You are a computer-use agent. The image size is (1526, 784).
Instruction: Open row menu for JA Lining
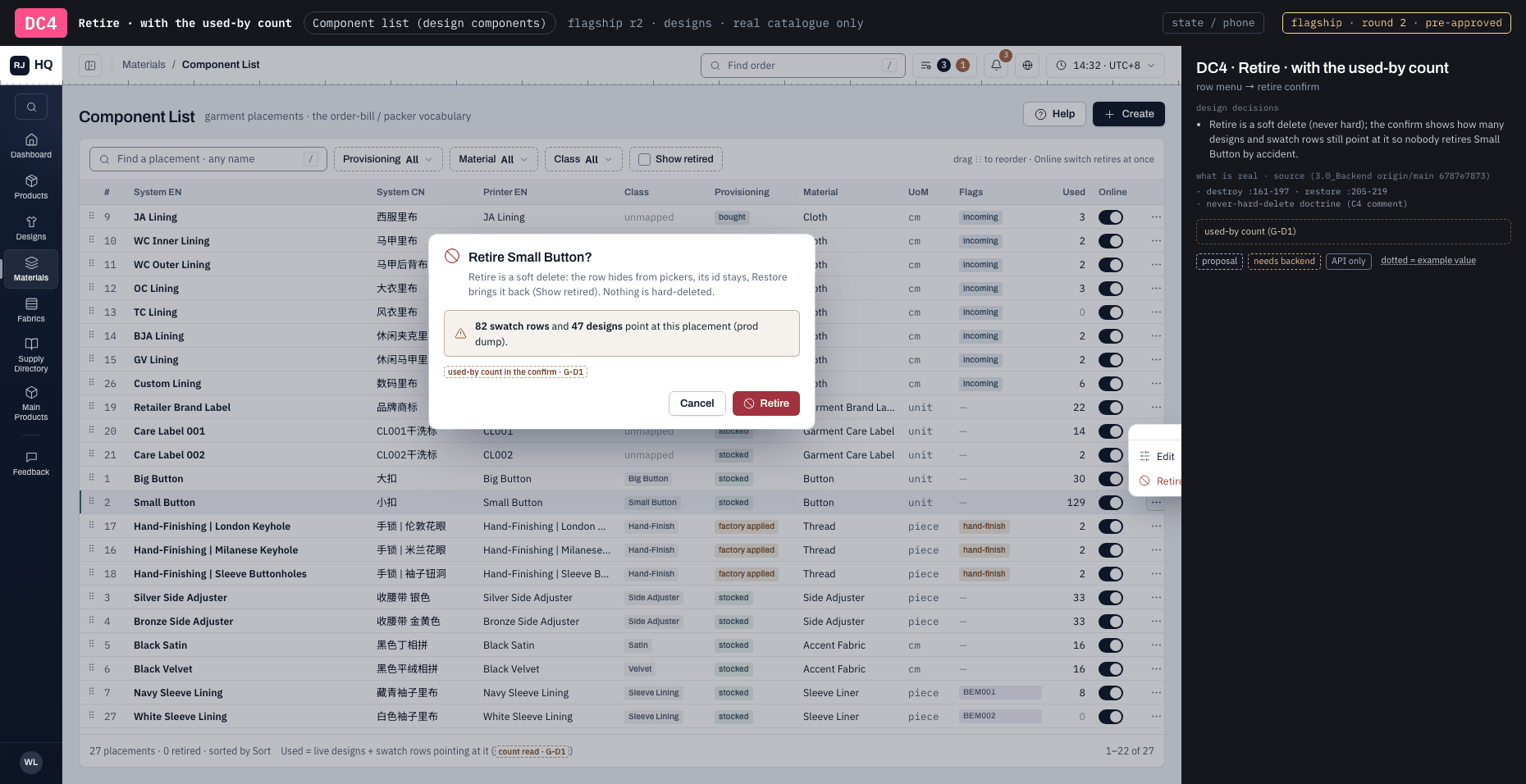pos(1156,217)
